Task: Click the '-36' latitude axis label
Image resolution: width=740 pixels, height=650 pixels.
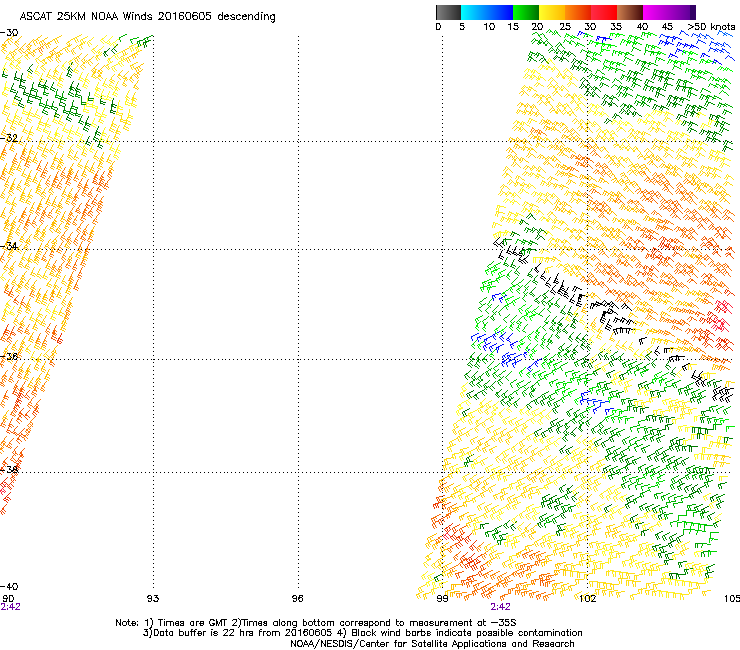Action: pos(9,356)
